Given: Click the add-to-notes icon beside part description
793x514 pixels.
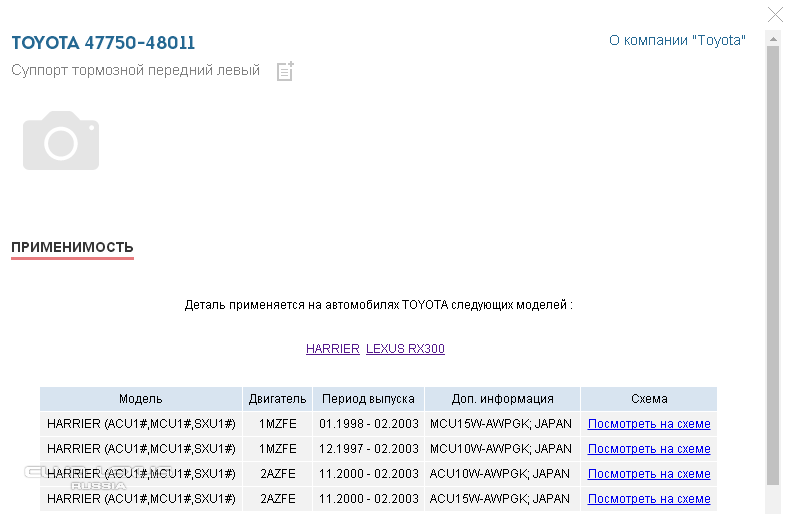Looking at the screenshot, I should tap(285, 71).
